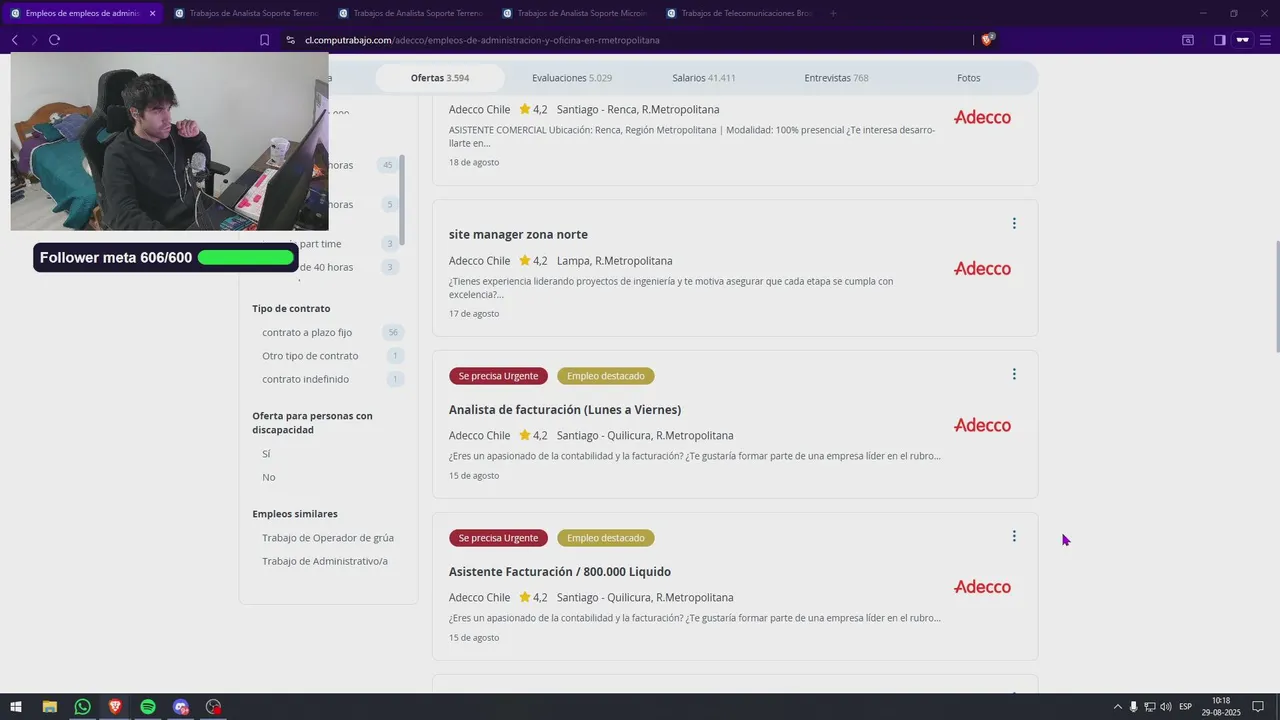The image size is (1280, 720).
Task: Click the Follower meta green progress bar
Action: pyautogui.click(x=246, y=258)
